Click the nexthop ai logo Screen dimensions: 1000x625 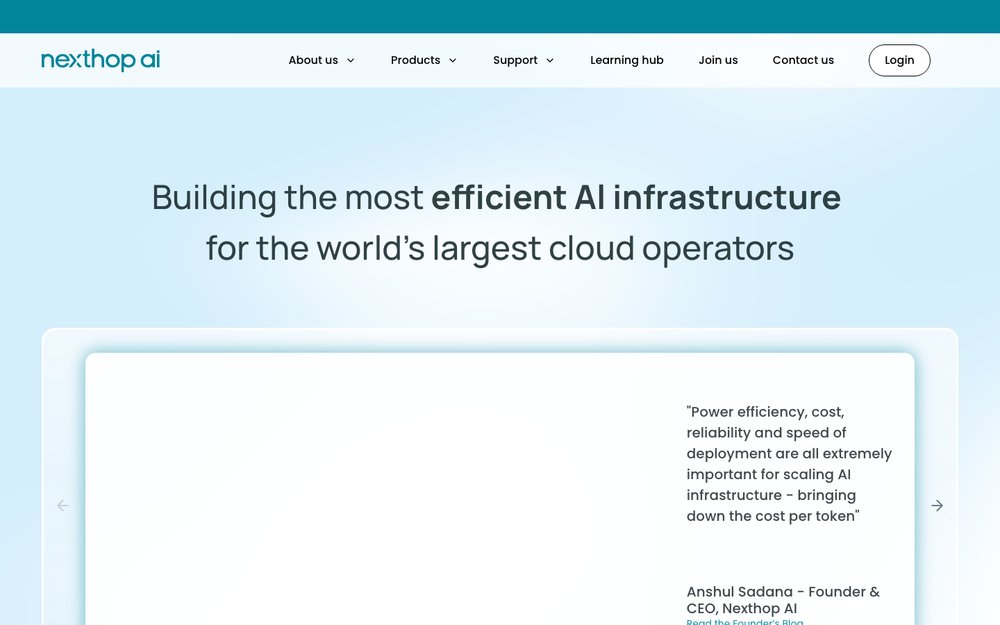pyautogui.click(x=100, y=60)
